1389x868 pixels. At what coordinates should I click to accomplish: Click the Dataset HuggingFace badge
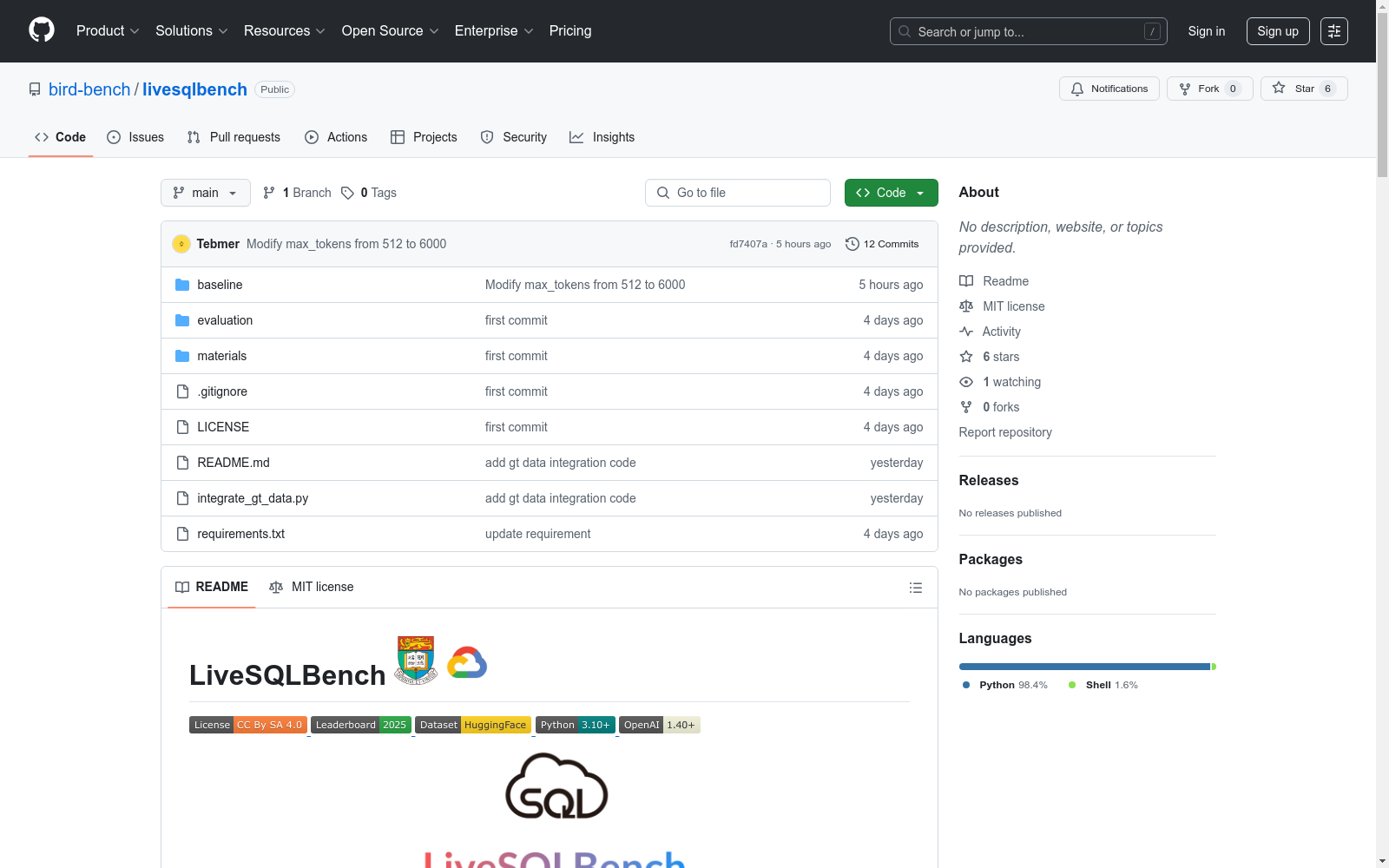[473, 725]
